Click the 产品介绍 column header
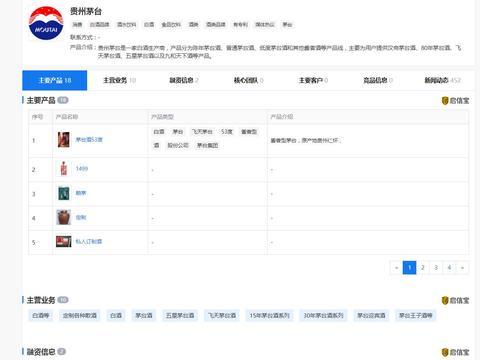Viewport: 480px width, 360px height. tap(281, 117)
